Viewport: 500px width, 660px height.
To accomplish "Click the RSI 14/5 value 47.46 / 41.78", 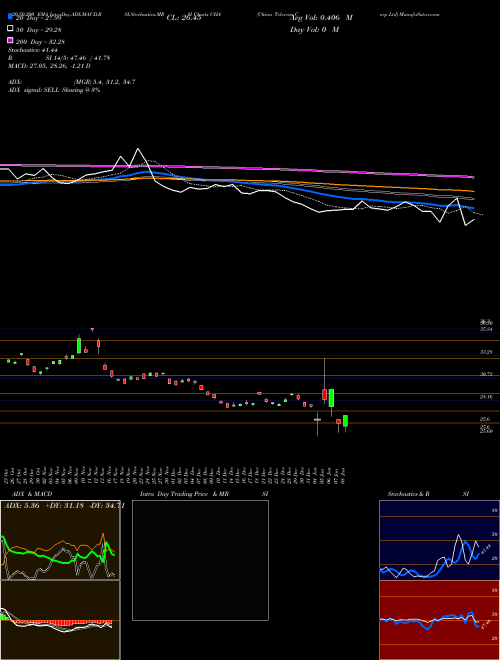I will pos(78,58).
